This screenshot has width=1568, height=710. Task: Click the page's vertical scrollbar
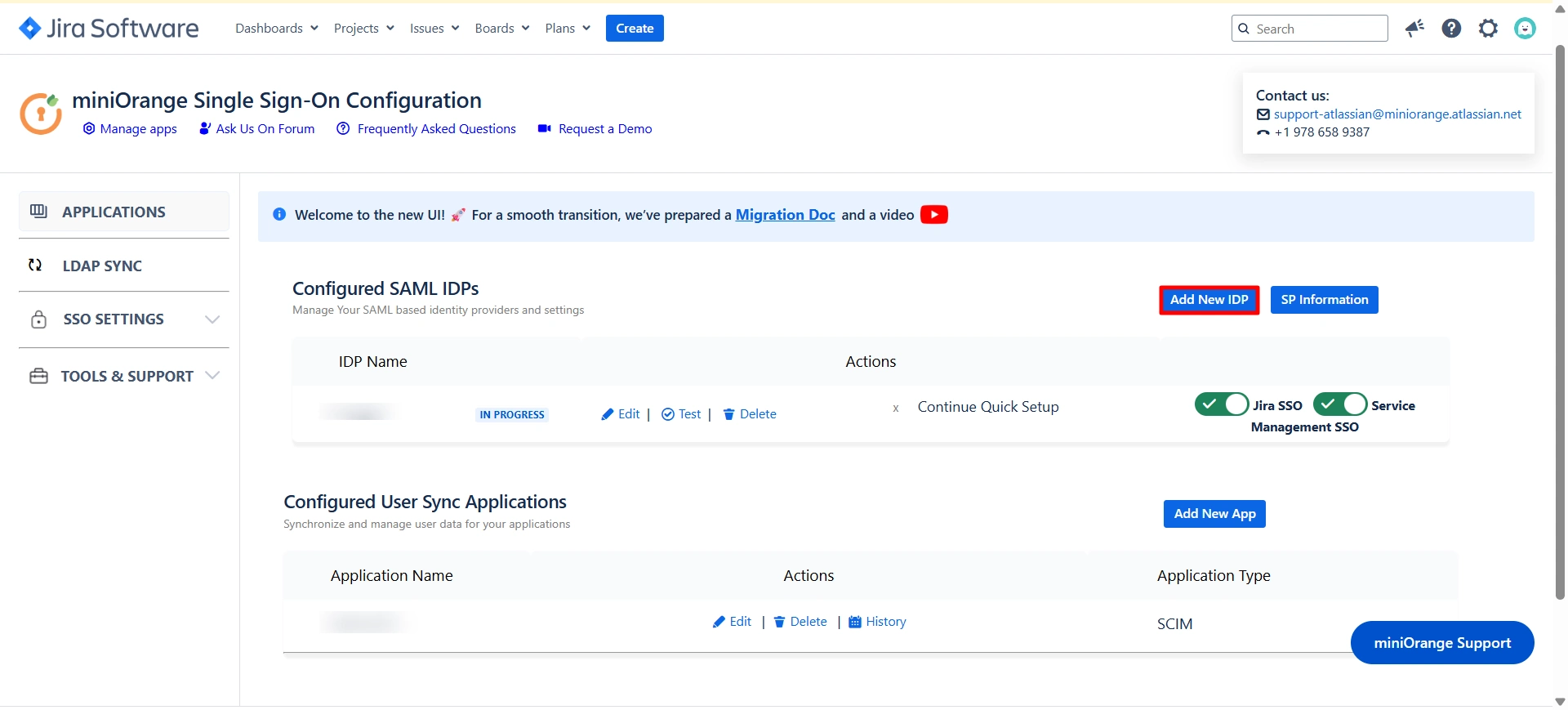[x=1559, y=327]
